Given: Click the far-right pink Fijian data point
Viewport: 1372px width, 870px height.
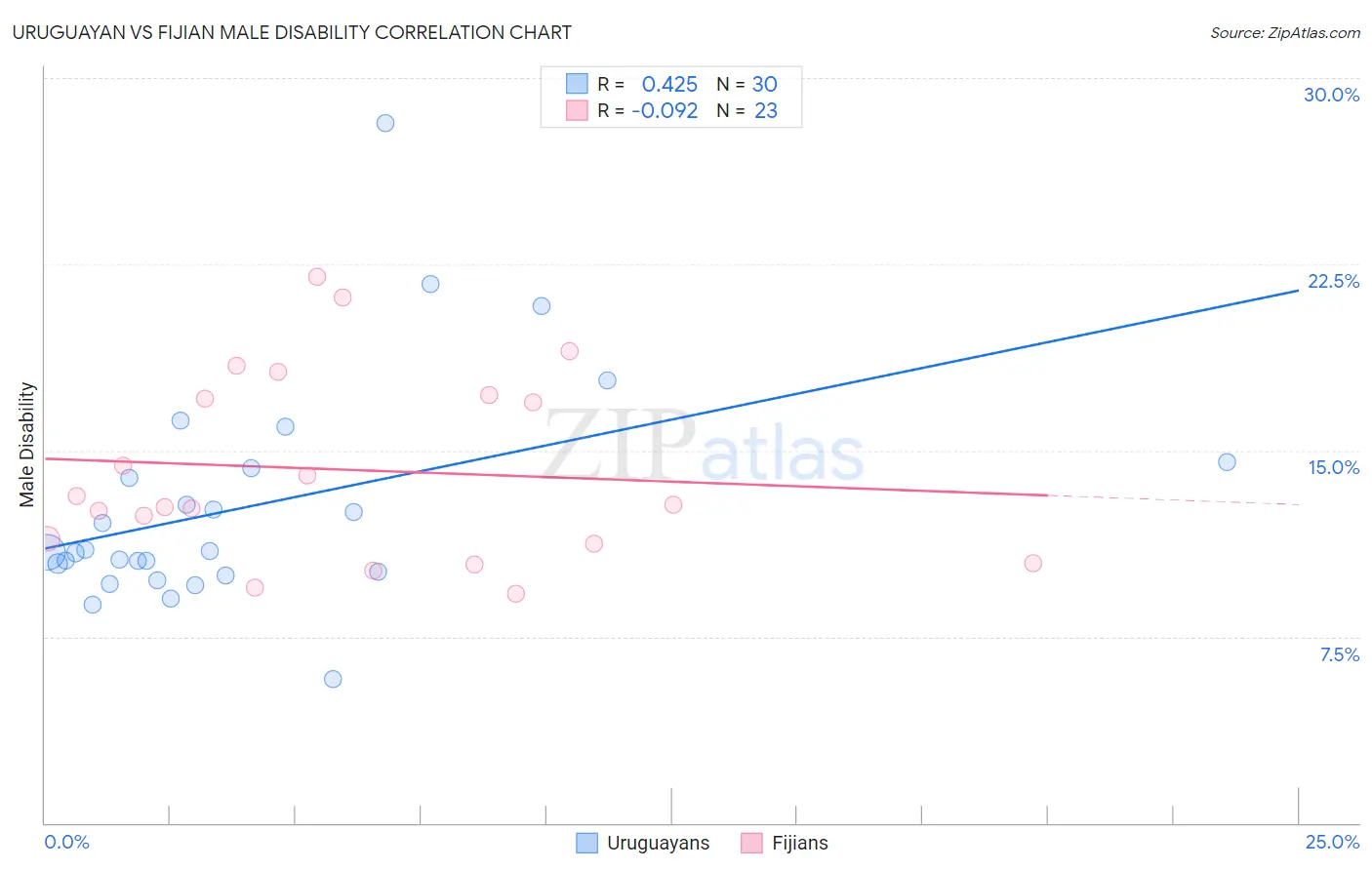Looking at the screenshot, I should [1032, 563].
